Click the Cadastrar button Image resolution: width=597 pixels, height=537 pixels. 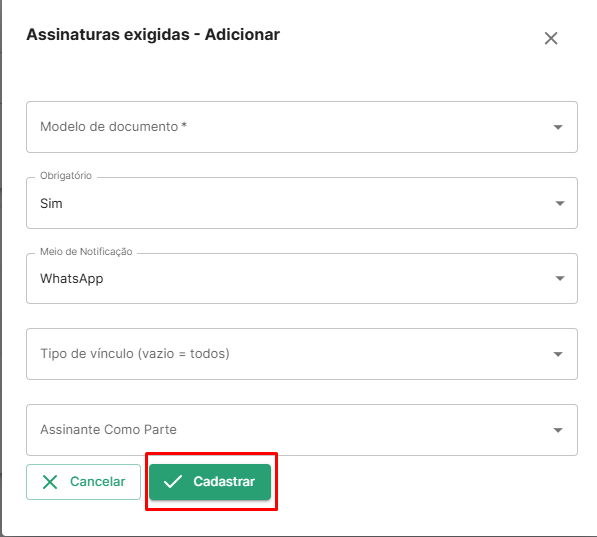pyautogui.click(x=210, y=482)
